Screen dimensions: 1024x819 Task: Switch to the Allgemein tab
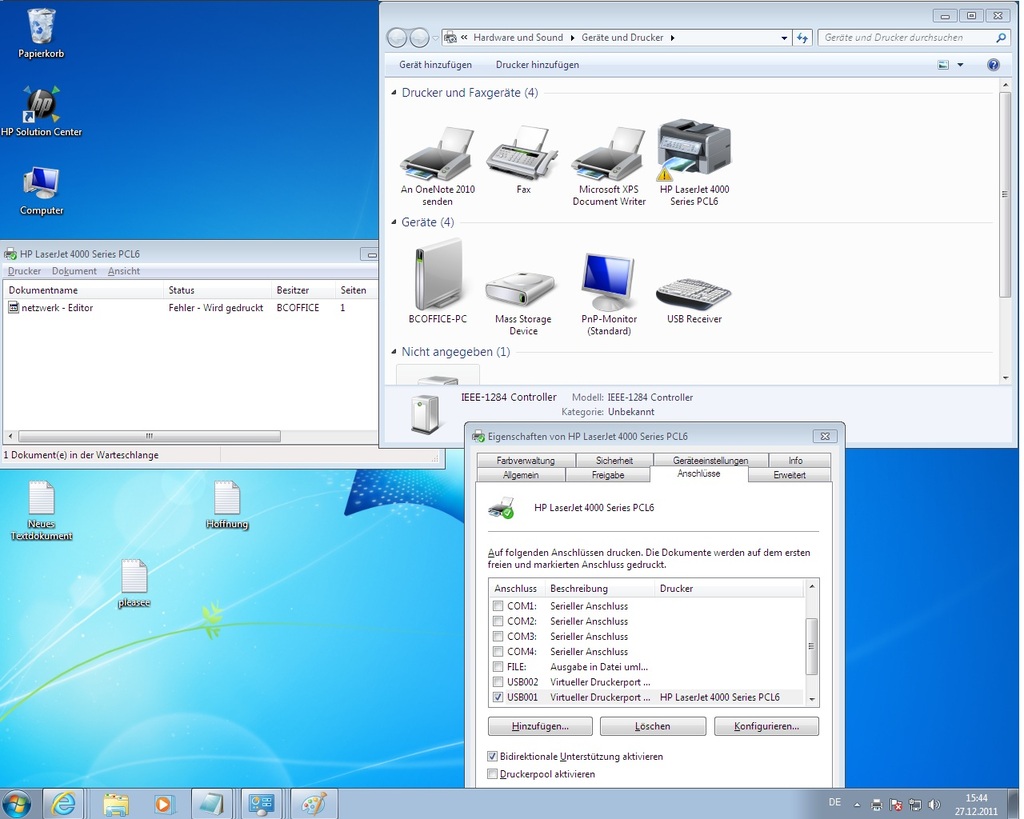click(521, 475)
